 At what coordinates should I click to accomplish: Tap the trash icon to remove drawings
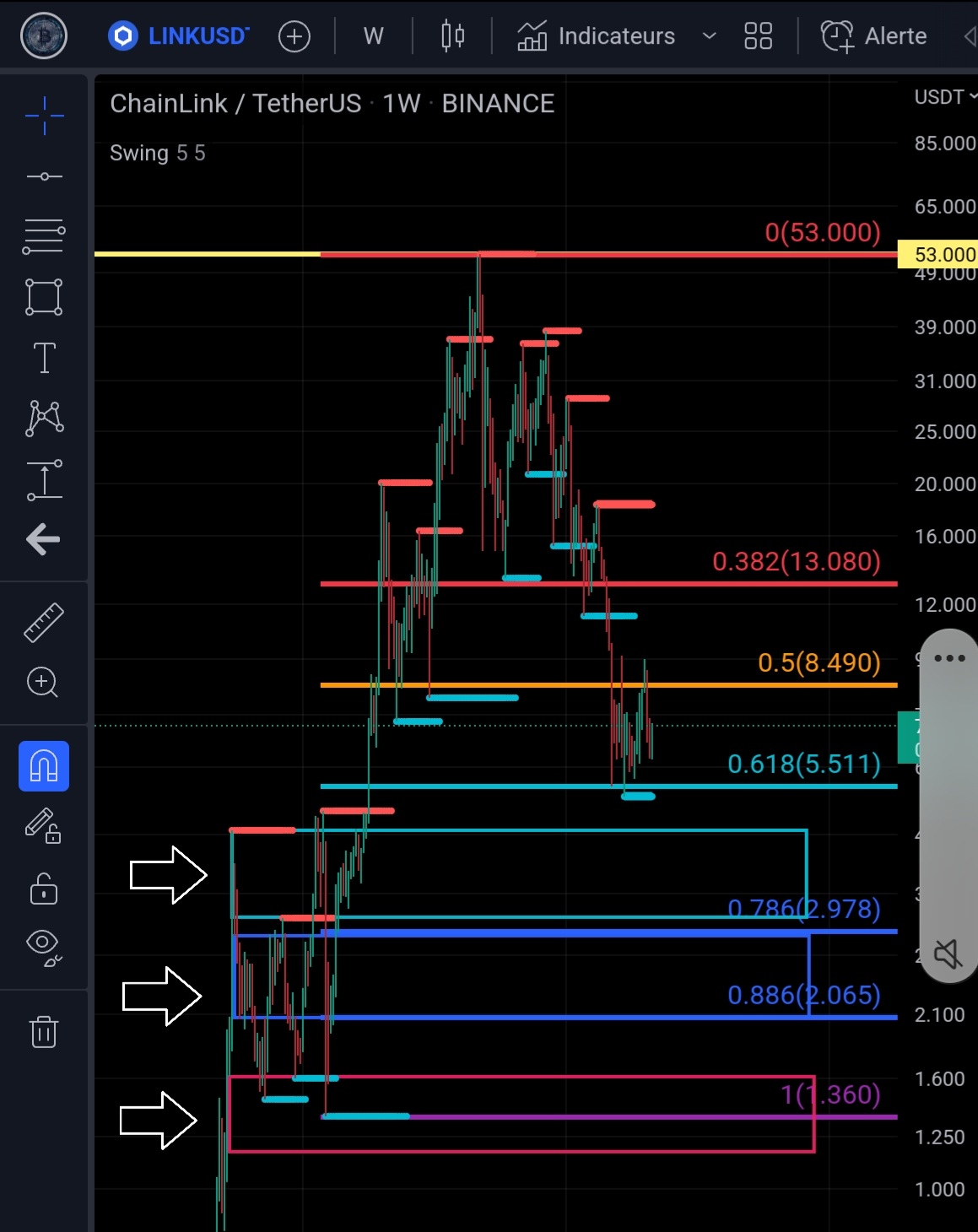(44, 1031)
